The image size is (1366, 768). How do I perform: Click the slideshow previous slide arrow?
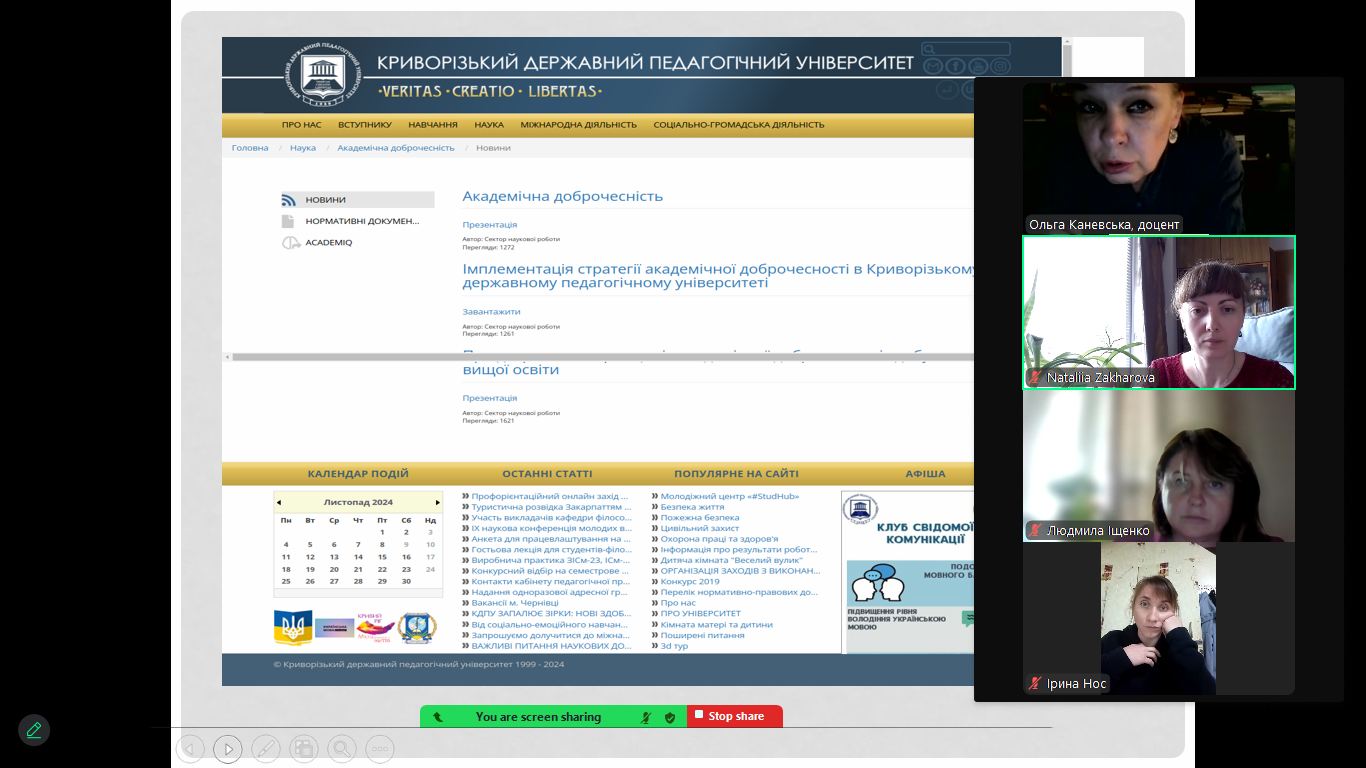point(190,748)
